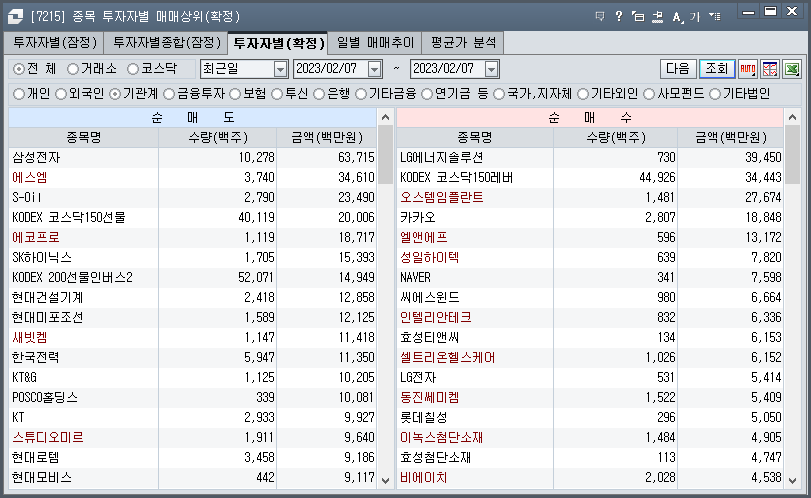Click the 순매수 수량(백주) column header
This screenshot has height=498, width=811.
point(615,138)
